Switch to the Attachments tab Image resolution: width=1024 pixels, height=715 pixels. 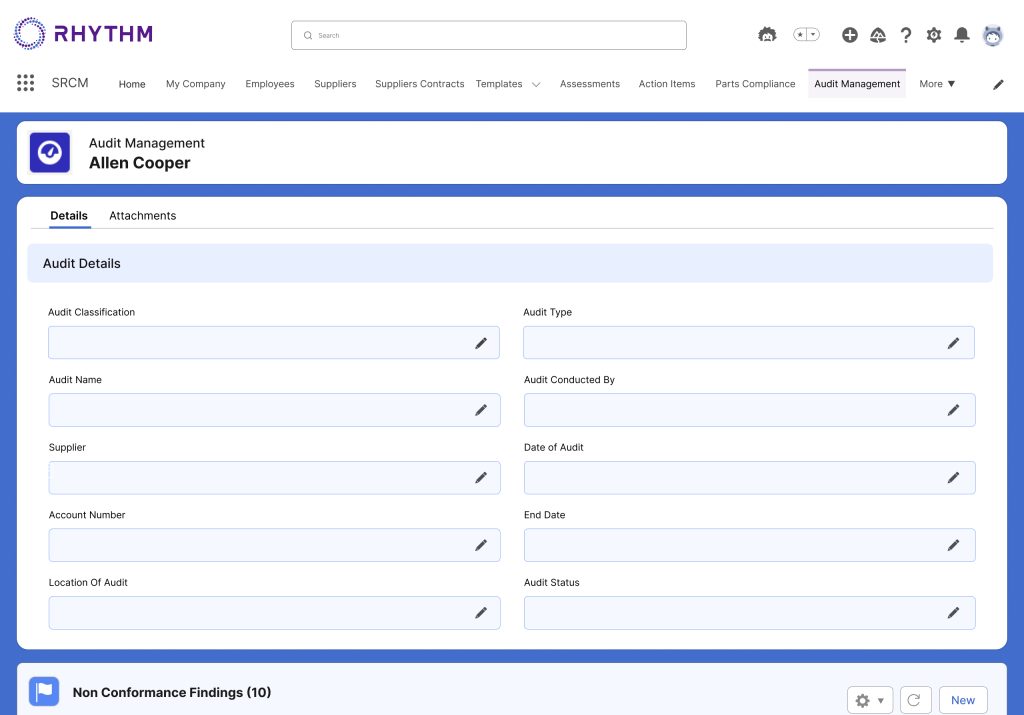142,216
